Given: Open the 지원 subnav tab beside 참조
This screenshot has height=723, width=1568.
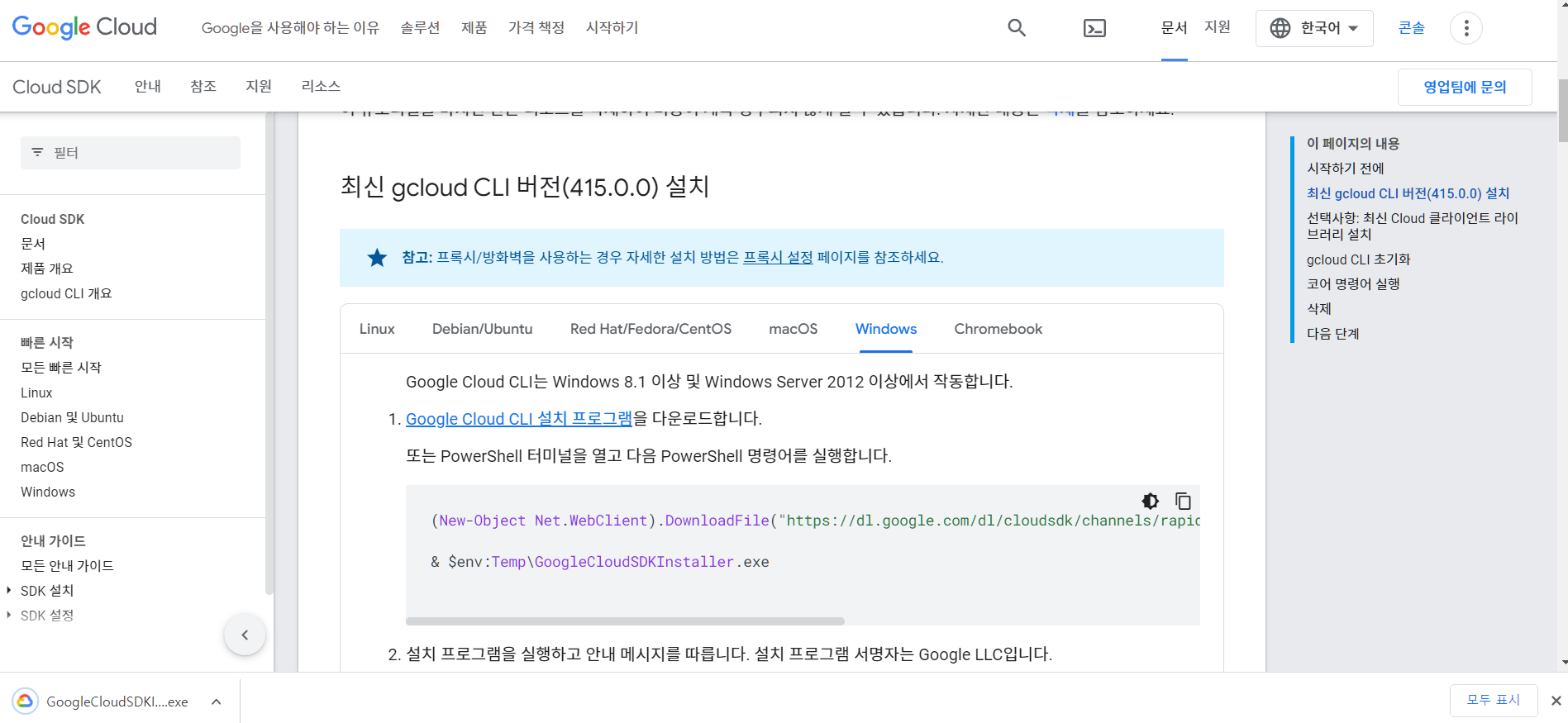Looking at the screenshot, I should [259, 86].
